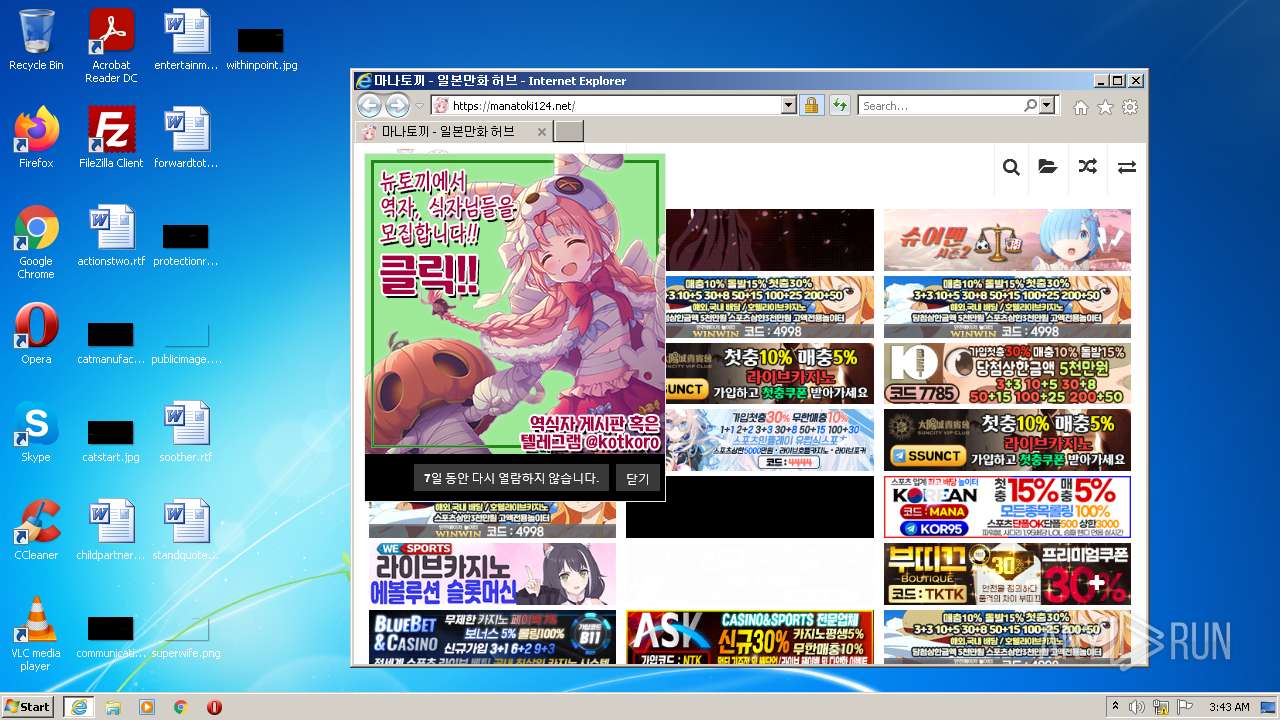This screenshot has width=1280, height=720.
Task: Click the We Sports 라이브카지노 banner
Action: click(492, 574)
